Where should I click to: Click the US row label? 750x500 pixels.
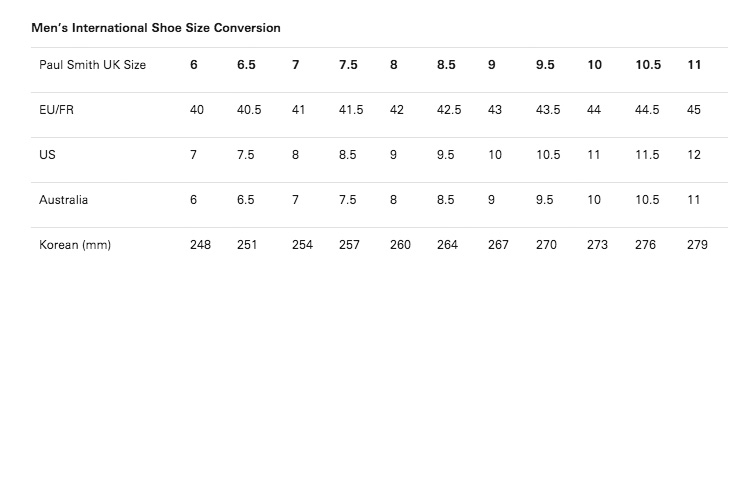point(47,155)
